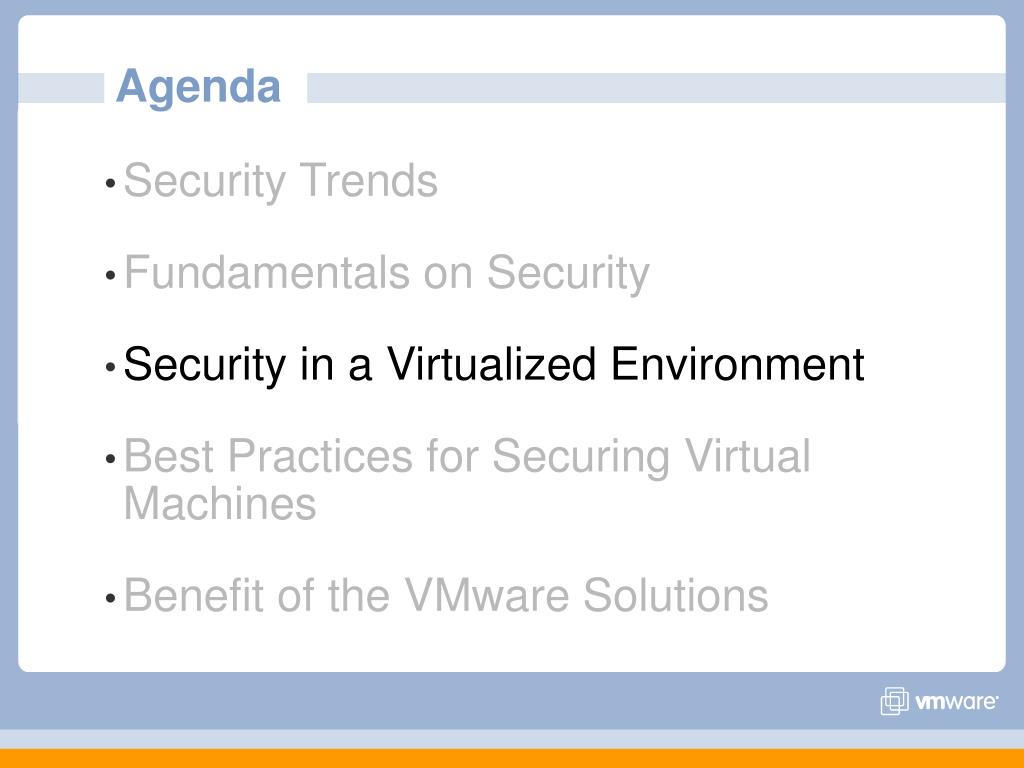Screen dimensions: 1024x768
Task: Click the pale blue strip above the orange bar
Action: [x=512, y=739]
